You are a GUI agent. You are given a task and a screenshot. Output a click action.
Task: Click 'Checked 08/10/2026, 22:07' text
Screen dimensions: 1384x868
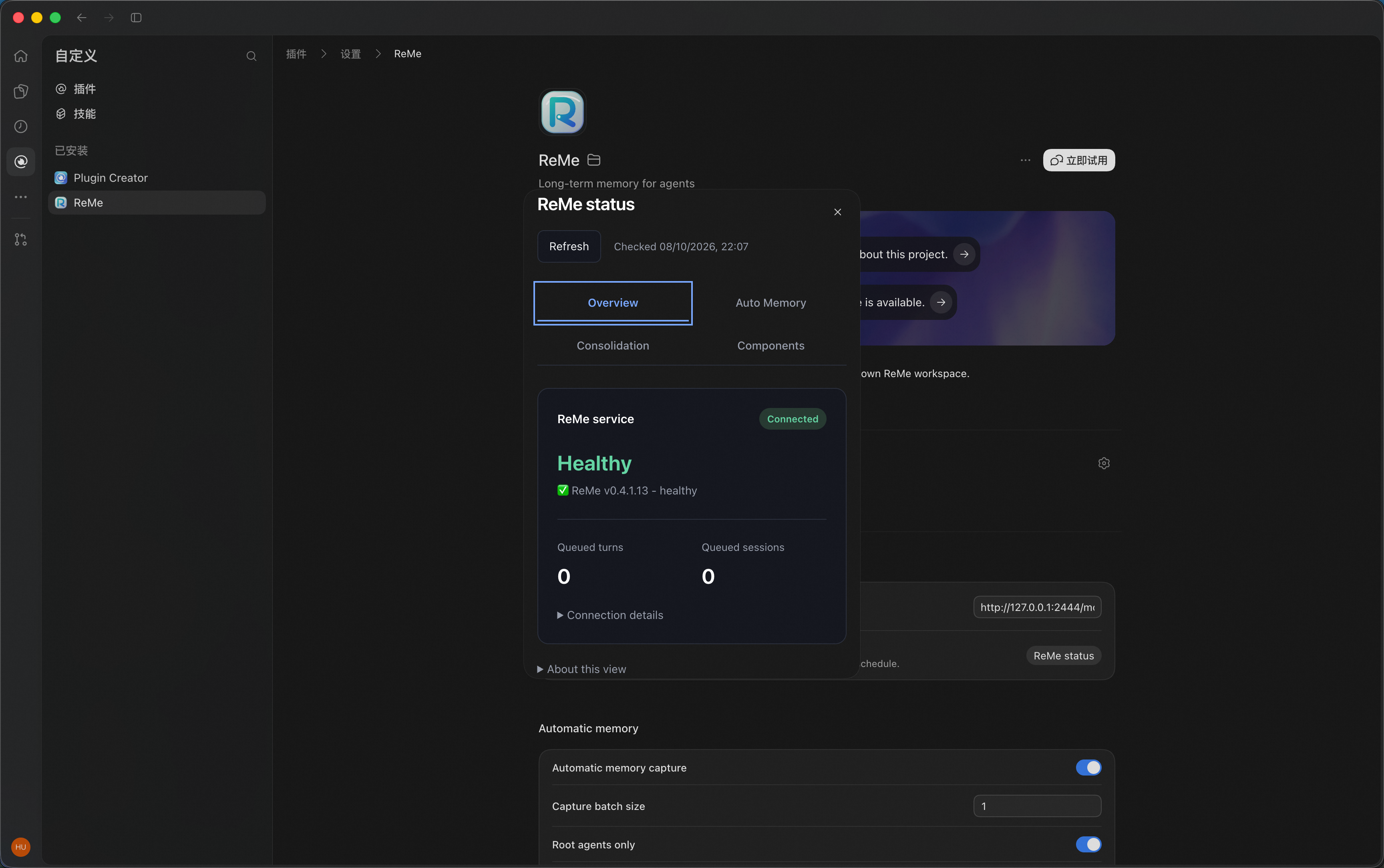click(681, 246)
